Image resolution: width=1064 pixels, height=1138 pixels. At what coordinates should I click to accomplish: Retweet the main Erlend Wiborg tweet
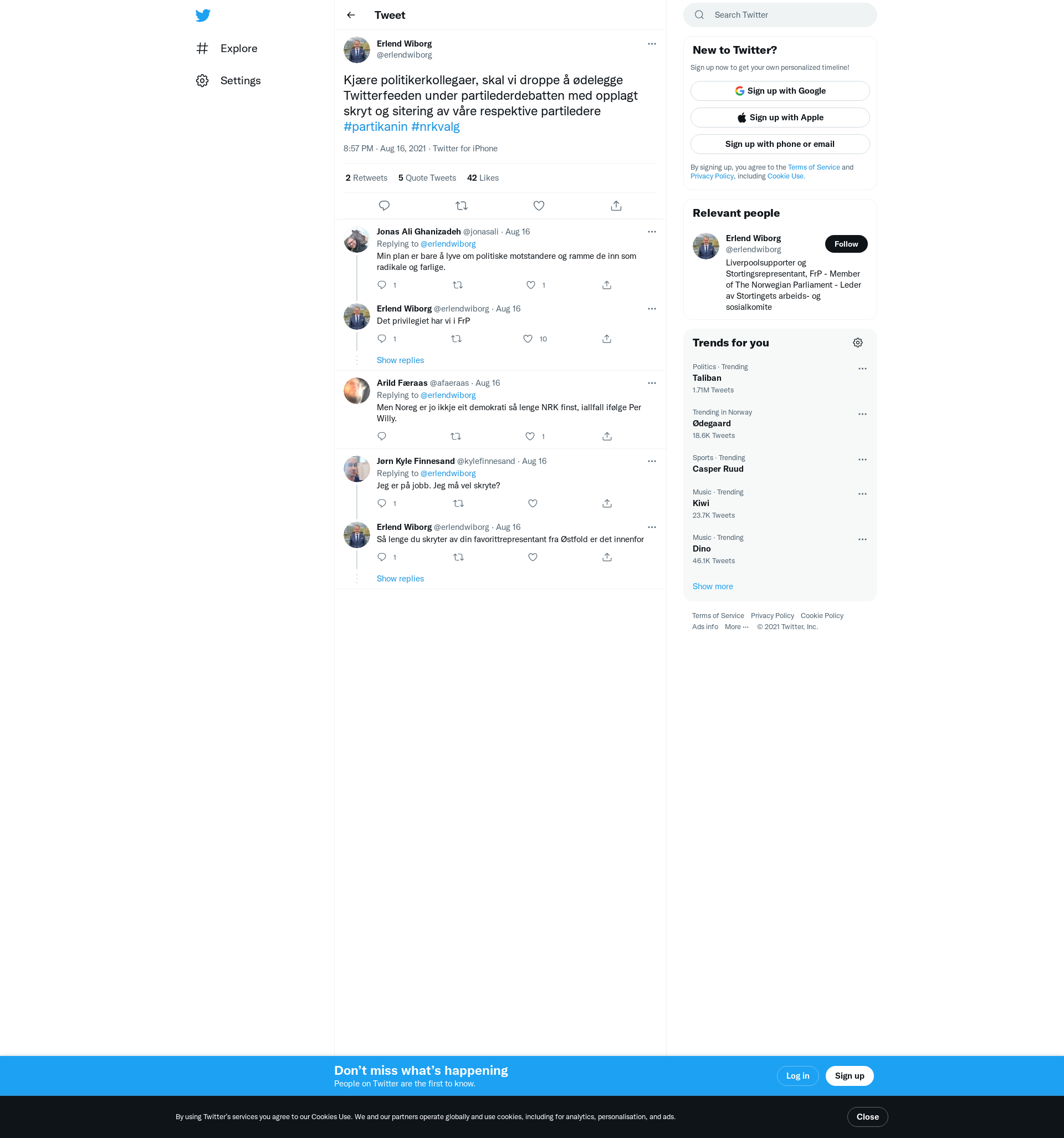click(x=461, y=206)
